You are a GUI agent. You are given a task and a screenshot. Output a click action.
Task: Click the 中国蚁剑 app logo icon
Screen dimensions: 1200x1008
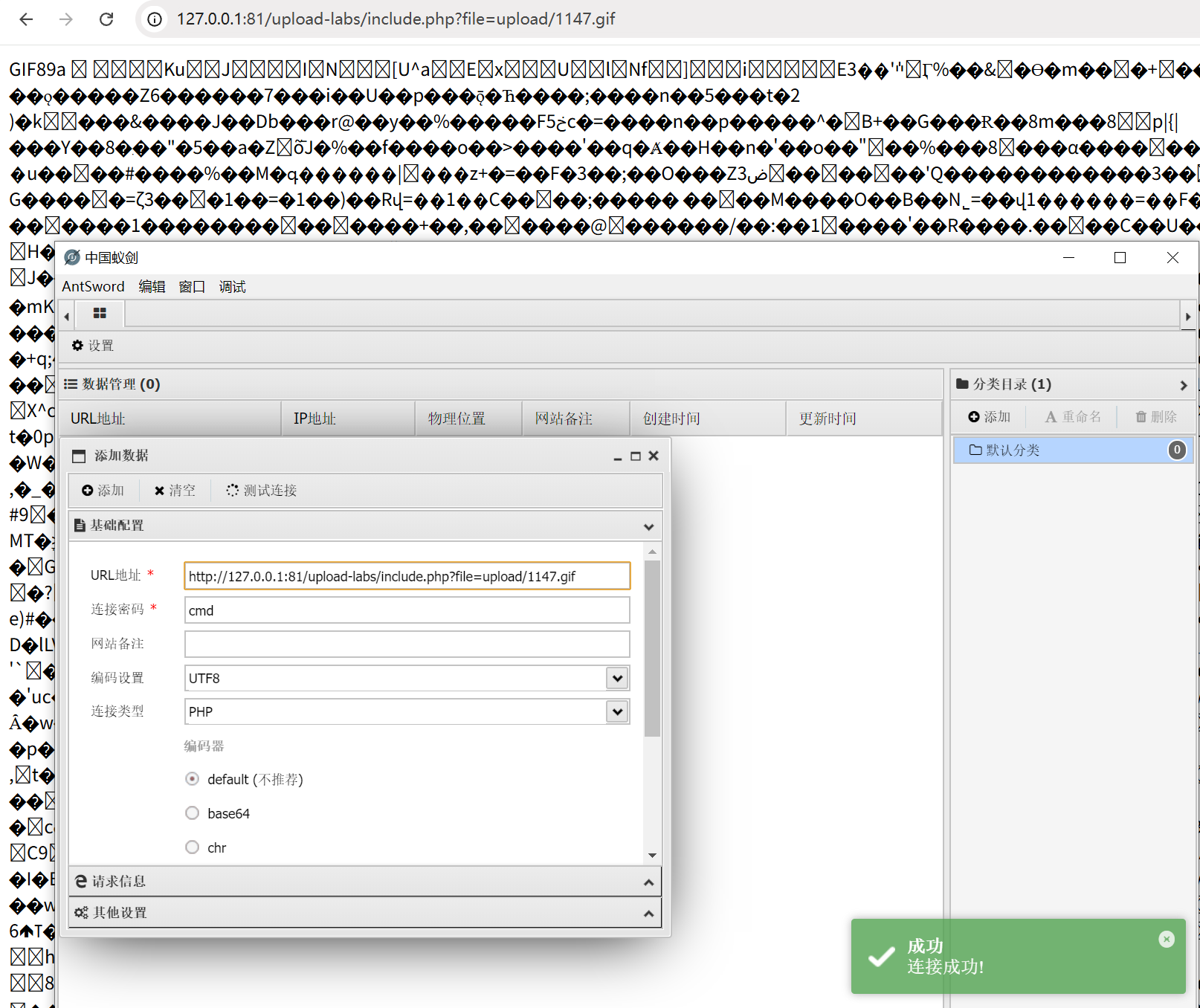pos(72,258)
